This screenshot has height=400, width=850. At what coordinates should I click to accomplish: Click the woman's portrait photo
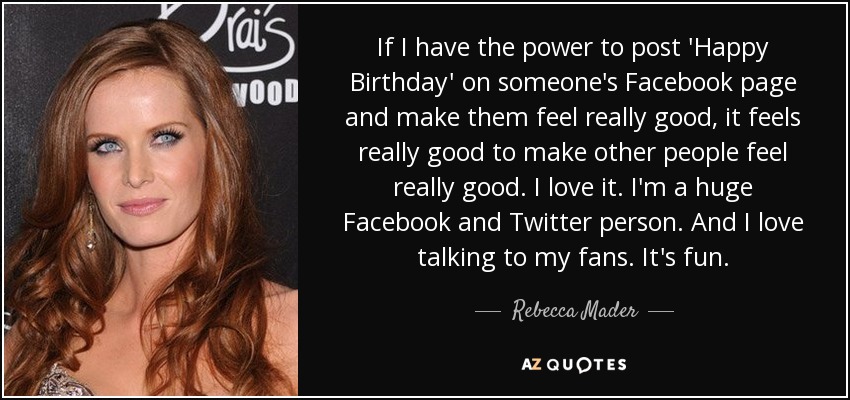[x=151, y=200]
